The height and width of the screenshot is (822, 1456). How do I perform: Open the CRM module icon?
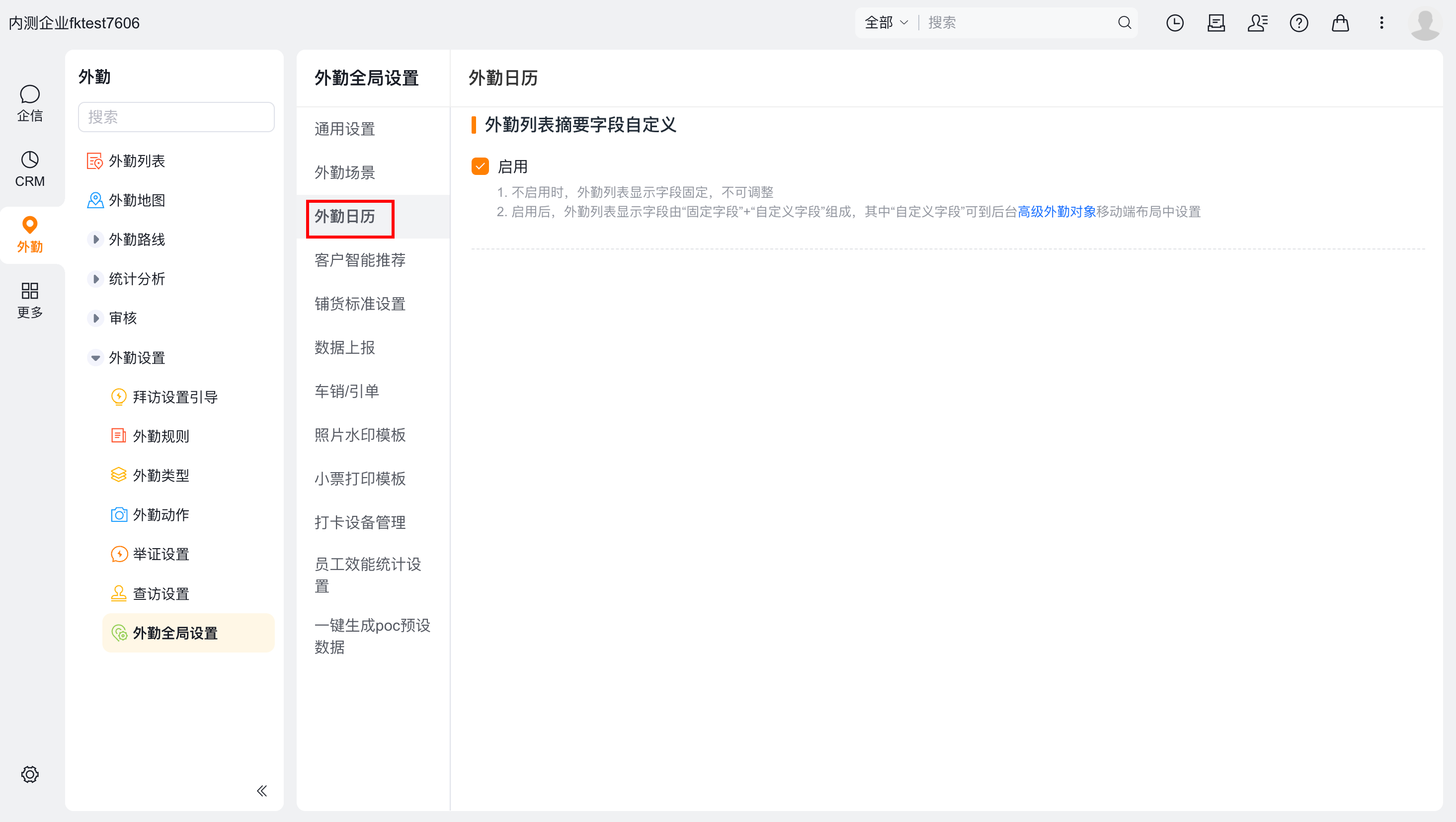pyautogui.click(x=29, y=169)
